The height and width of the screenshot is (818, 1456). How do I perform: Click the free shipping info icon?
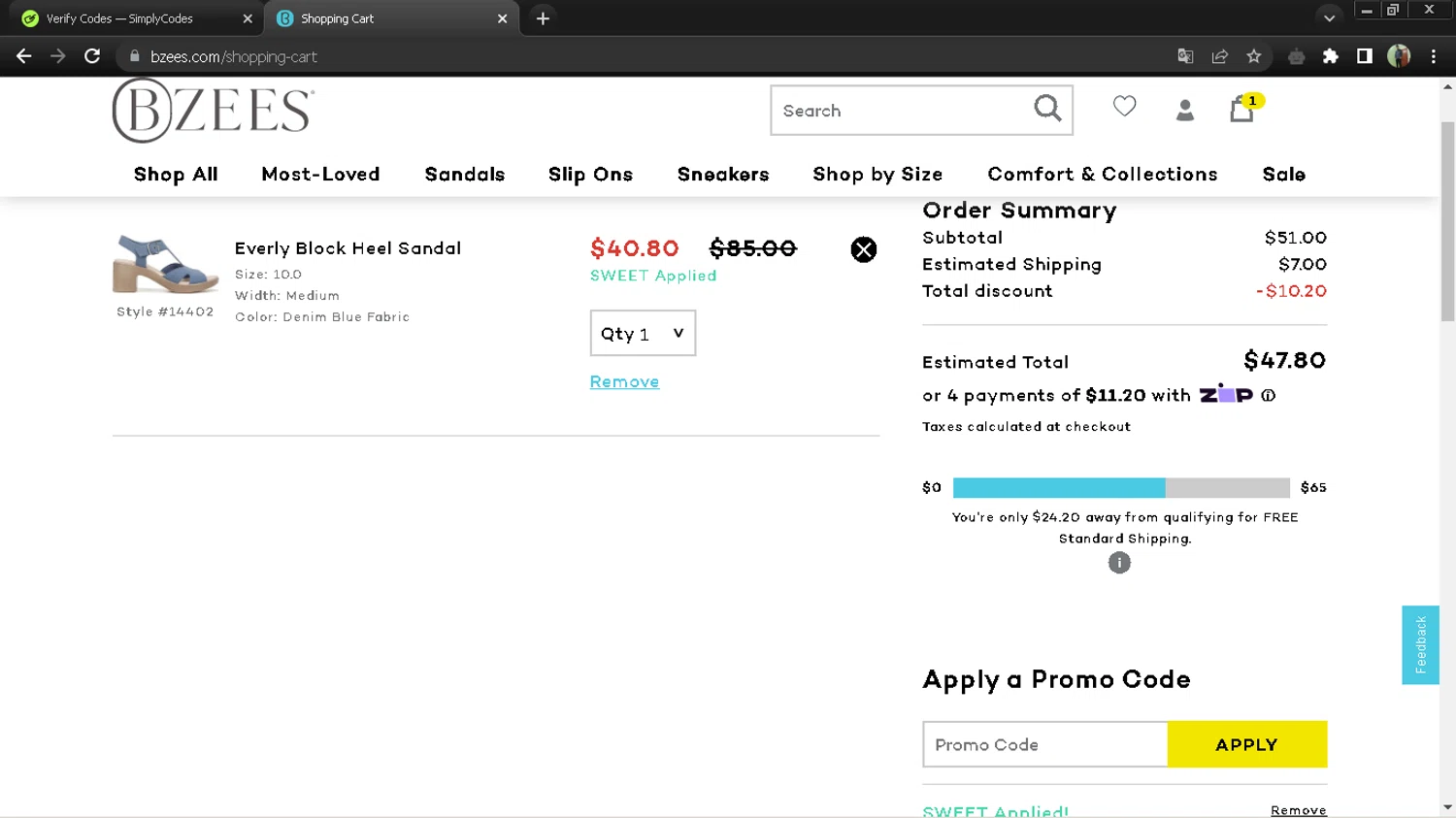click(1119, 563)
